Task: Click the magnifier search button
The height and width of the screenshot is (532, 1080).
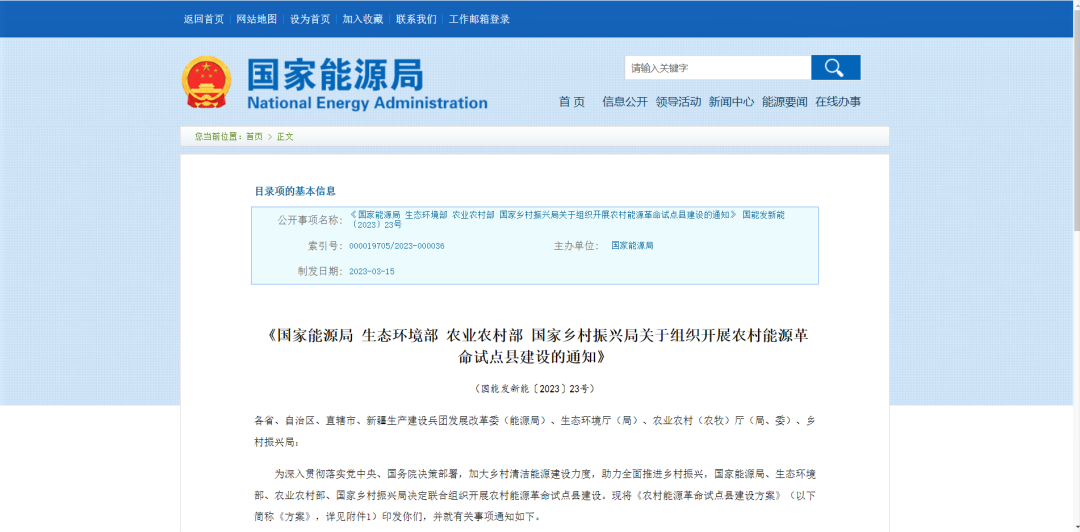Action: pyautogui.click(x=835, y=68)
